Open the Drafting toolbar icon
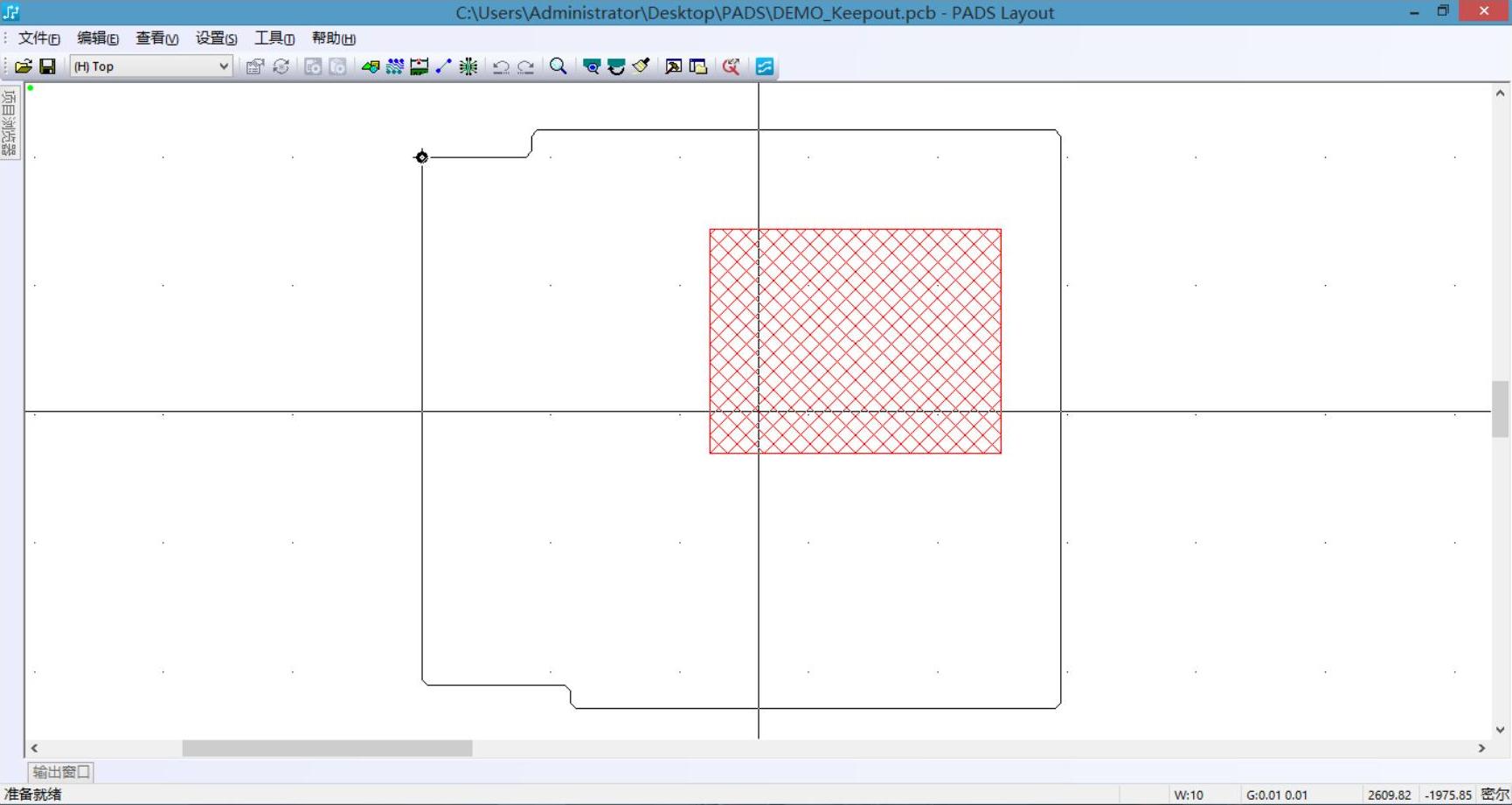Screen dimensions: 1512x805 pos(371,66)
